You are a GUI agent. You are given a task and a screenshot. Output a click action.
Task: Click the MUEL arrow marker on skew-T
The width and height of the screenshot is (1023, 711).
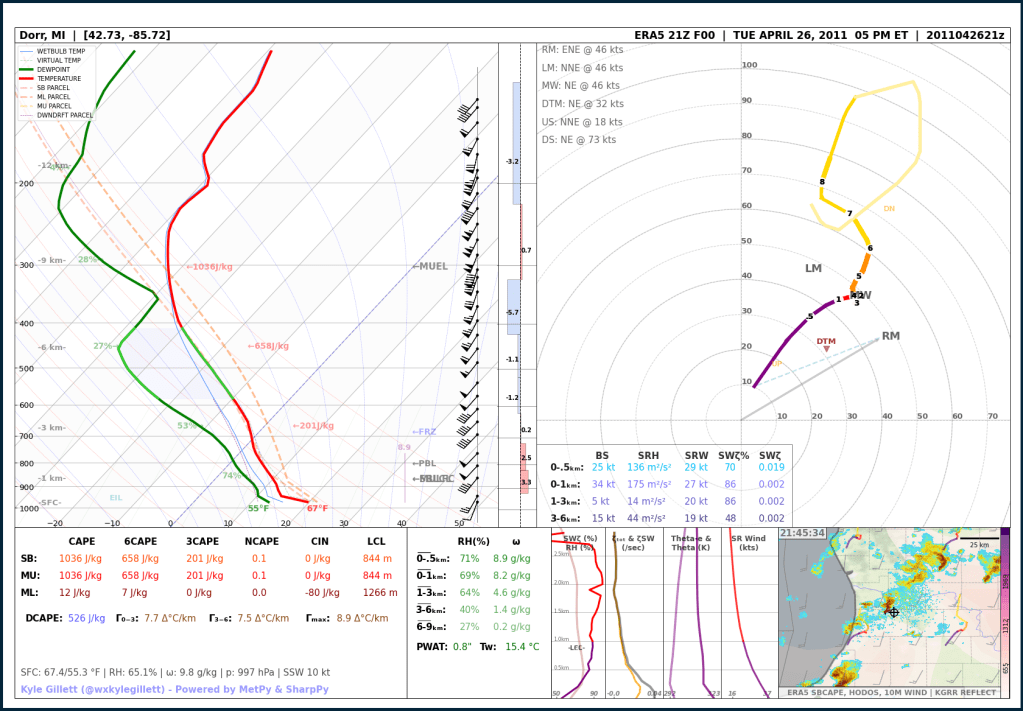[x=430, y=266]
